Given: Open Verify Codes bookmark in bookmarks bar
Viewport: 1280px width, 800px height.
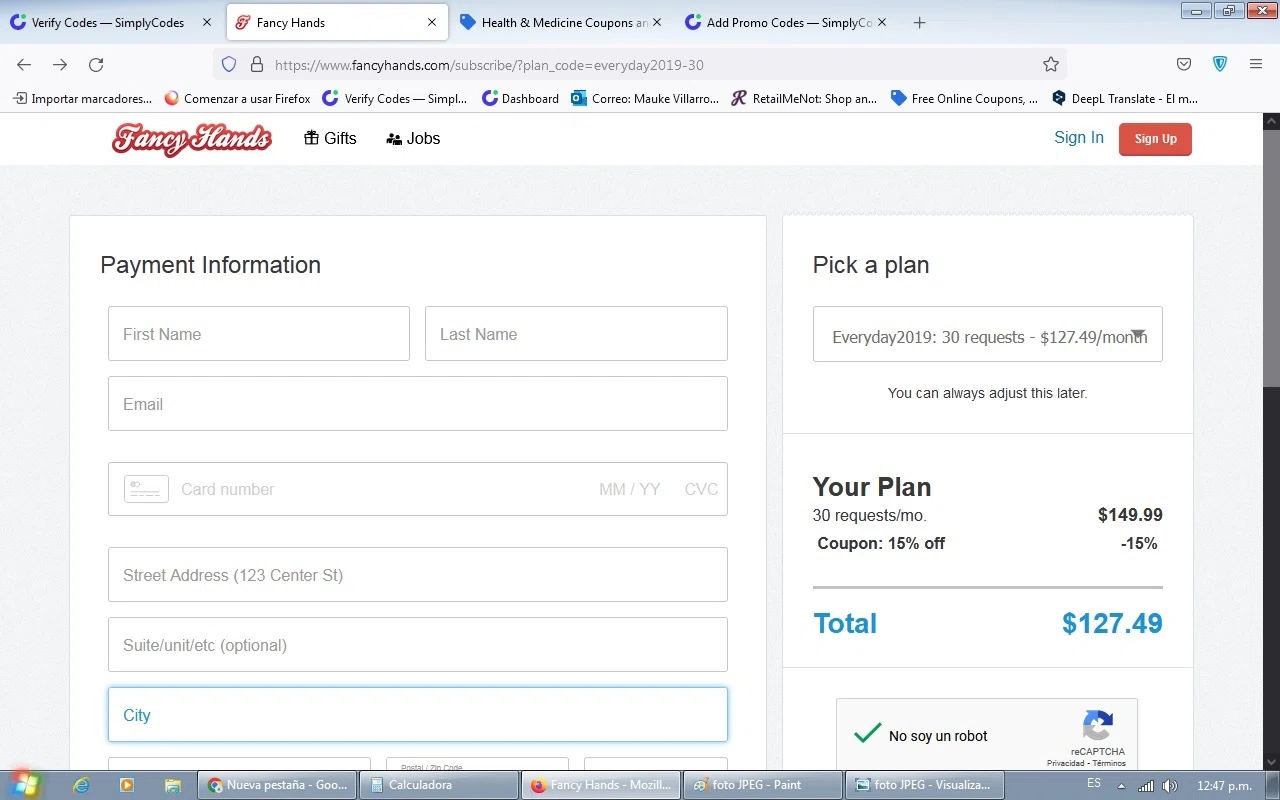Looking at the screenshot, I should pos(394,98).
